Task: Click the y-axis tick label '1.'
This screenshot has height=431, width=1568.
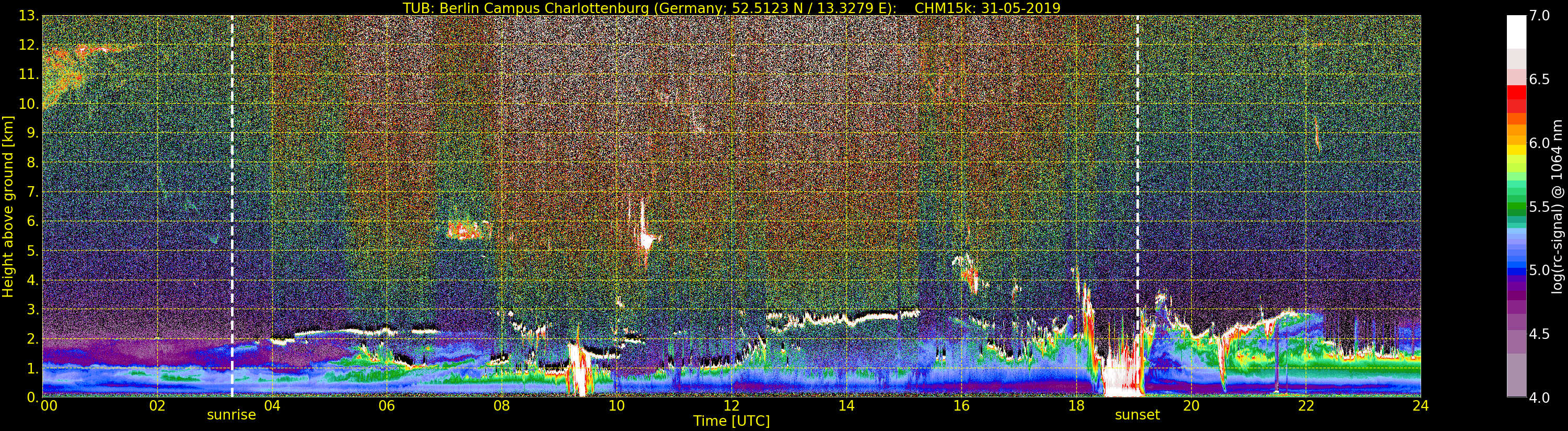Action: 32,368
